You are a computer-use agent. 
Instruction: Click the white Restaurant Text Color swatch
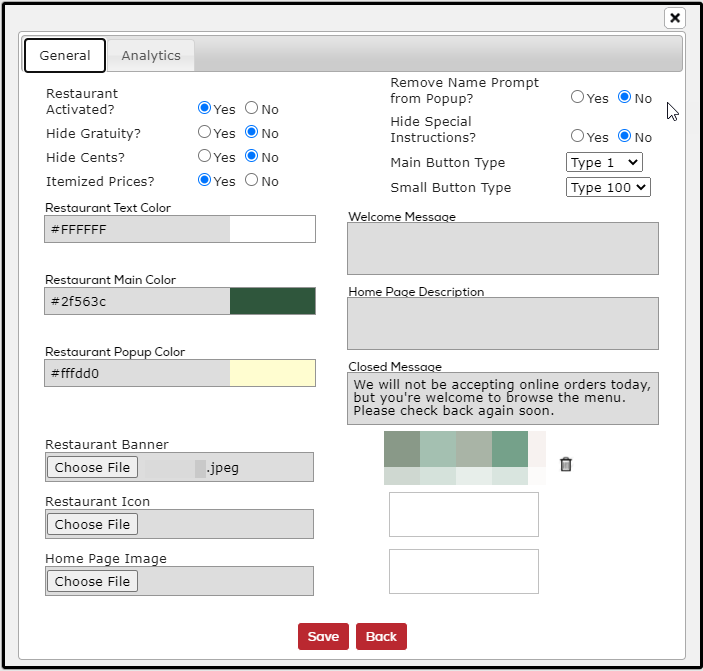(x=273, y=229)
